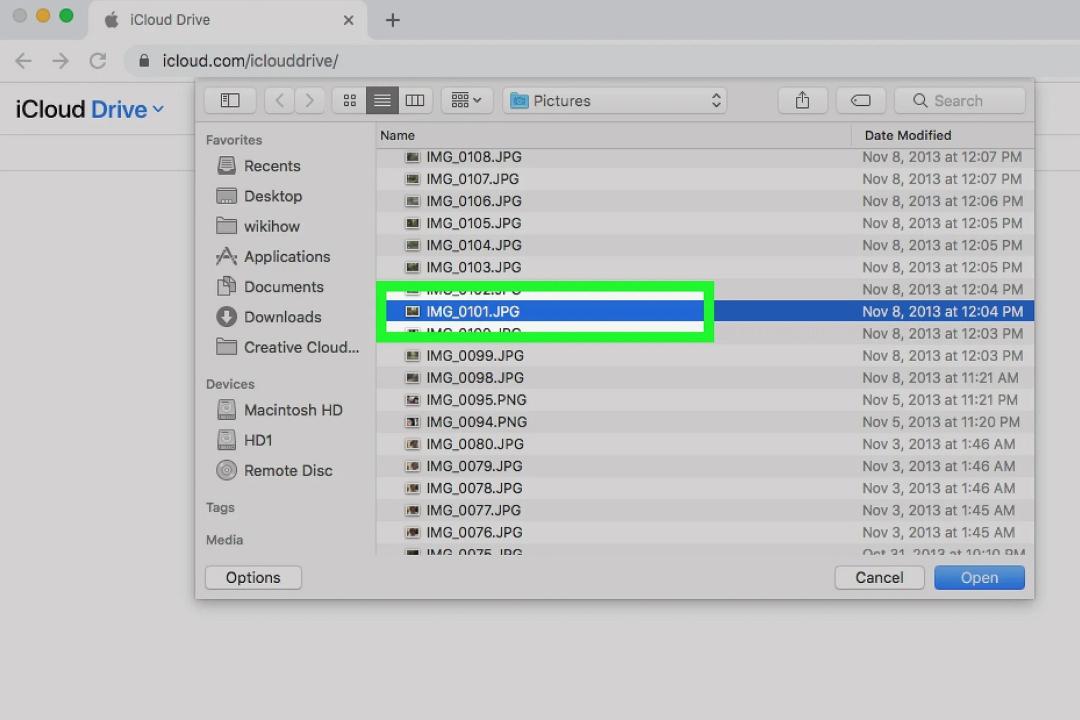Image resolution: width=1080 pixels, height=720 pixels.
Task: Switch to icon grid view
Action: [350, 101]
